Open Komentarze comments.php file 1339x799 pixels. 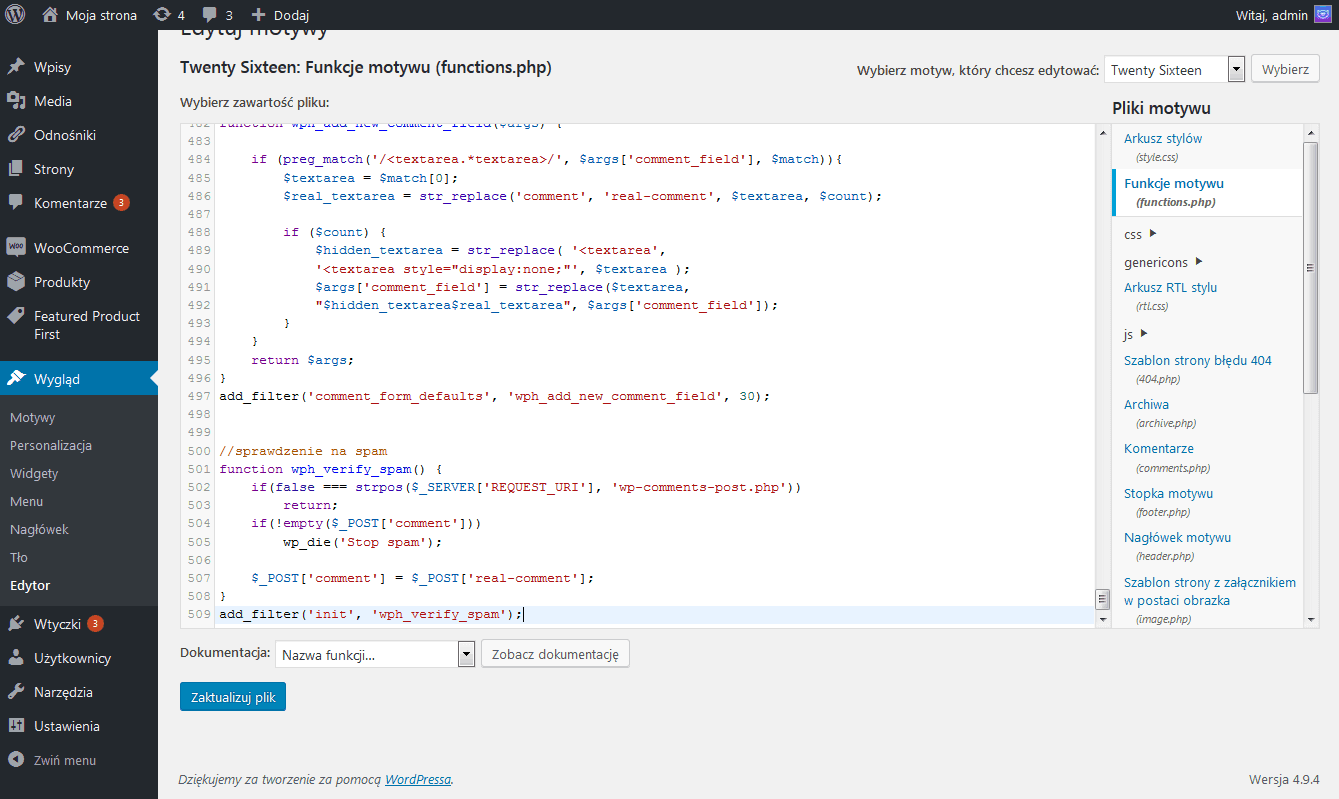click(x=1159, y=448)
